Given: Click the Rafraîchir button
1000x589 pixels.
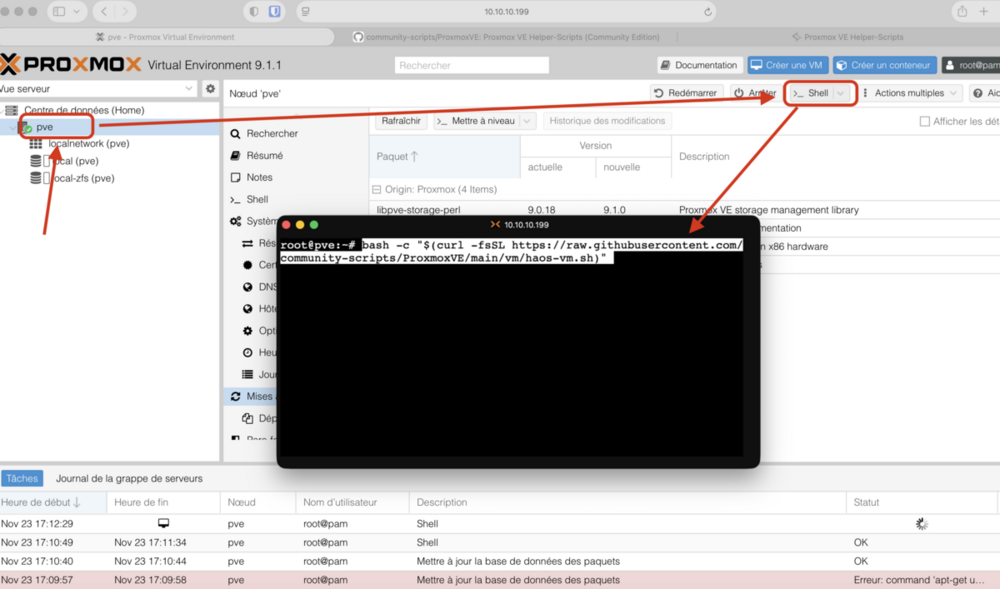Looking at the screenshot, I should pyautogui.click(x=401, y=120).
